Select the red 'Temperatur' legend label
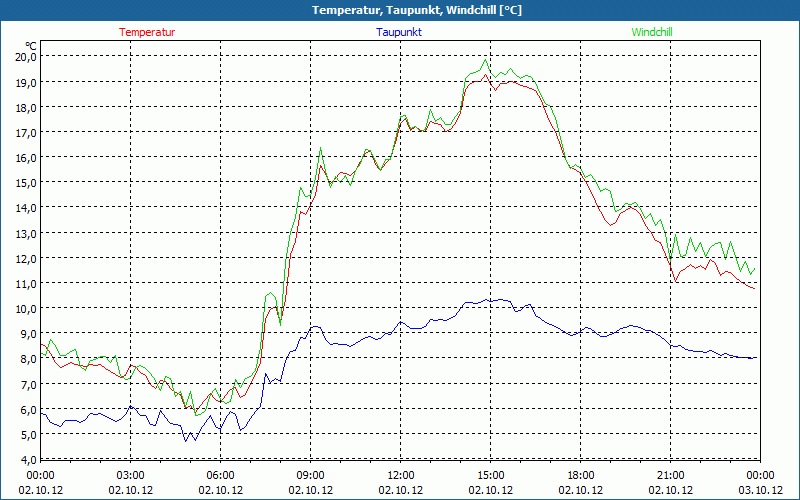This screenshot has width=800, height=500. [x=147, y=32]
